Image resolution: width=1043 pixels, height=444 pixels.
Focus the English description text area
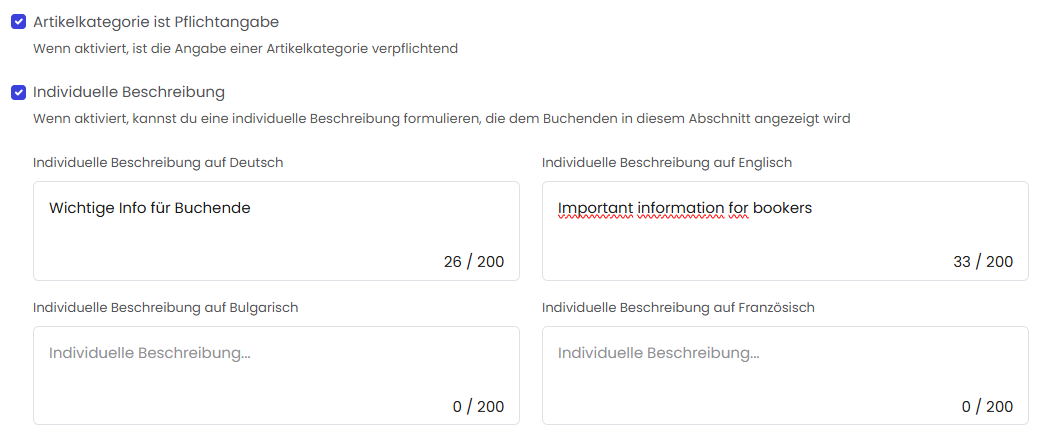click(785, 240)
